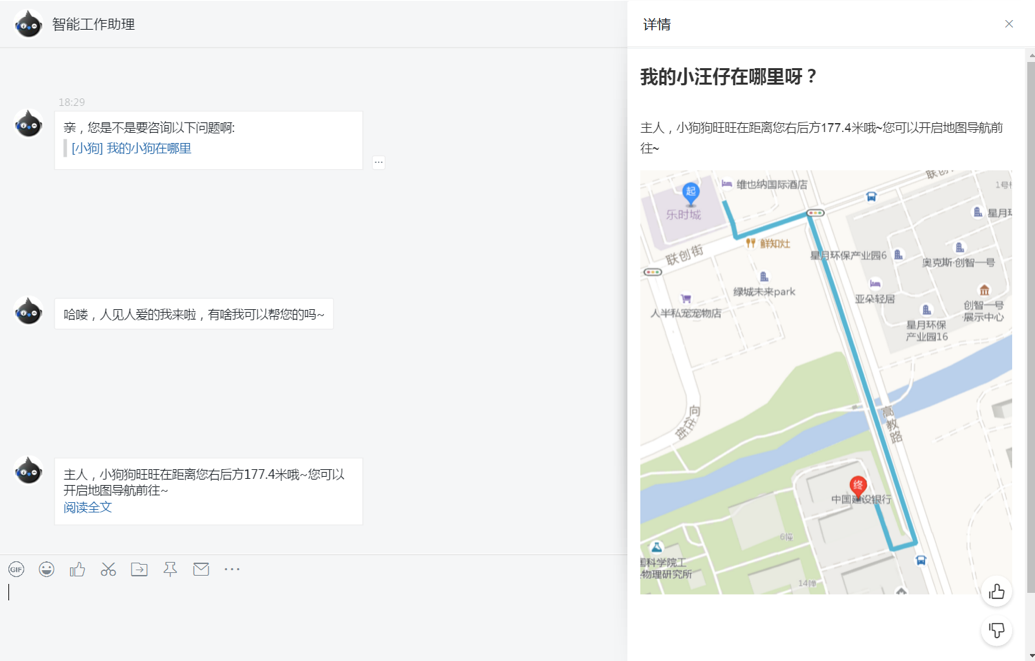Click the 鲜知灶 restaurant icon on the map
This screenshot has height=661, width=1035.
pyautogui.click(x=751, y=243)
